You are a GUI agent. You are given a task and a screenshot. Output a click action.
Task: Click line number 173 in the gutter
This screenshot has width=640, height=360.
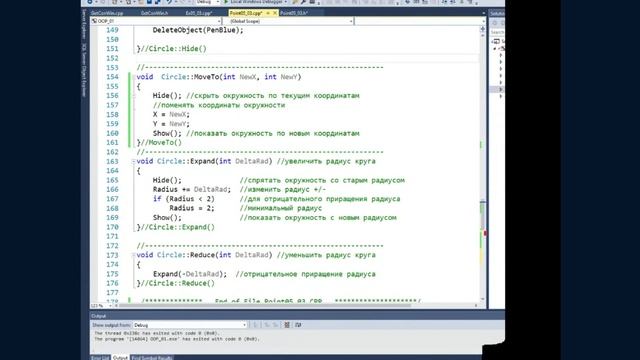pyautogui.click(x=112, y=256)
